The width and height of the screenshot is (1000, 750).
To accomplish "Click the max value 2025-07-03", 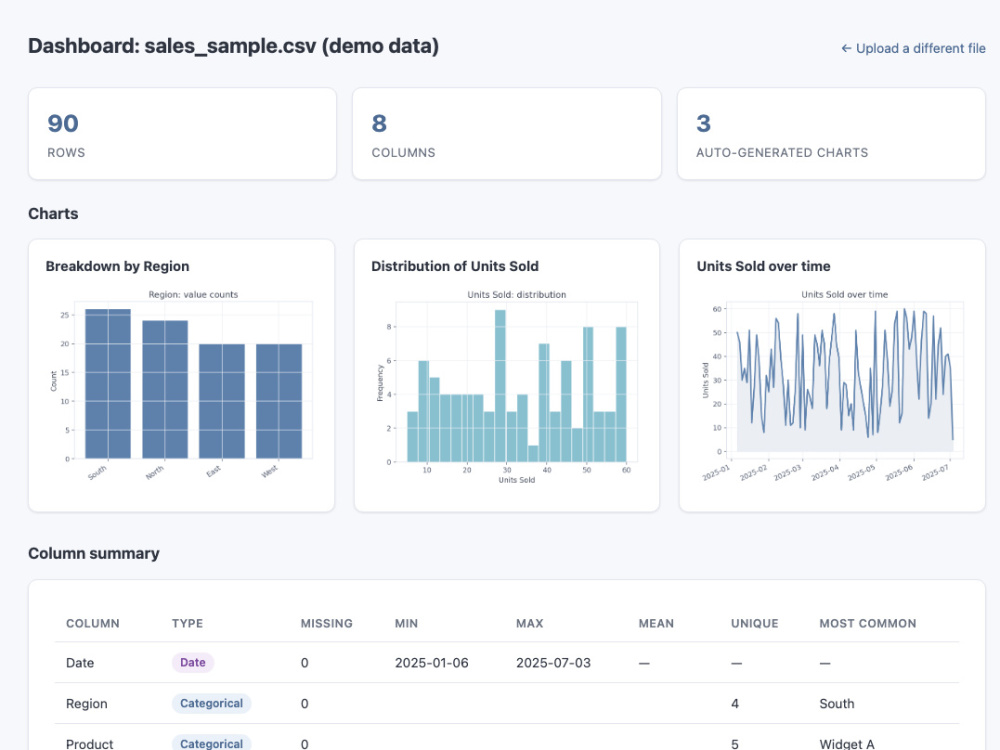I will tap(554, 663).
